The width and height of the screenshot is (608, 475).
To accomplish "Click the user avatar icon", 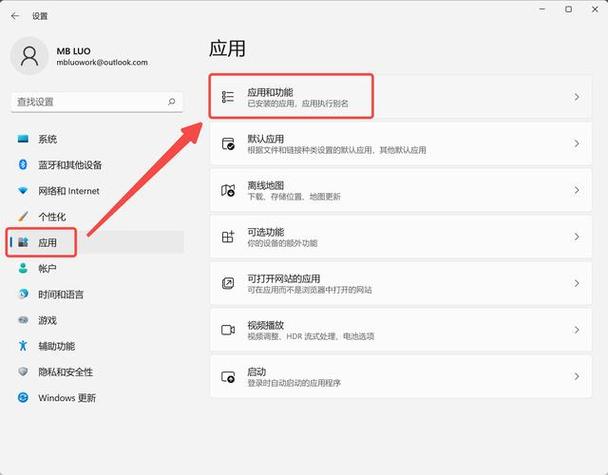I will [x=29, y=56].
